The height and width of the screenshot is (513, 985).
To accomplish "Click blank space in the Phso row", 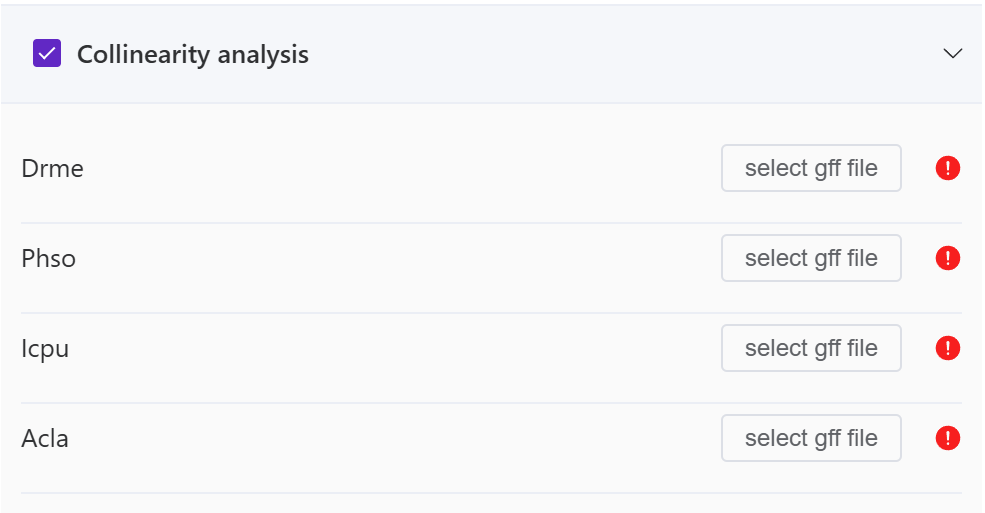I will coord(400,258).
